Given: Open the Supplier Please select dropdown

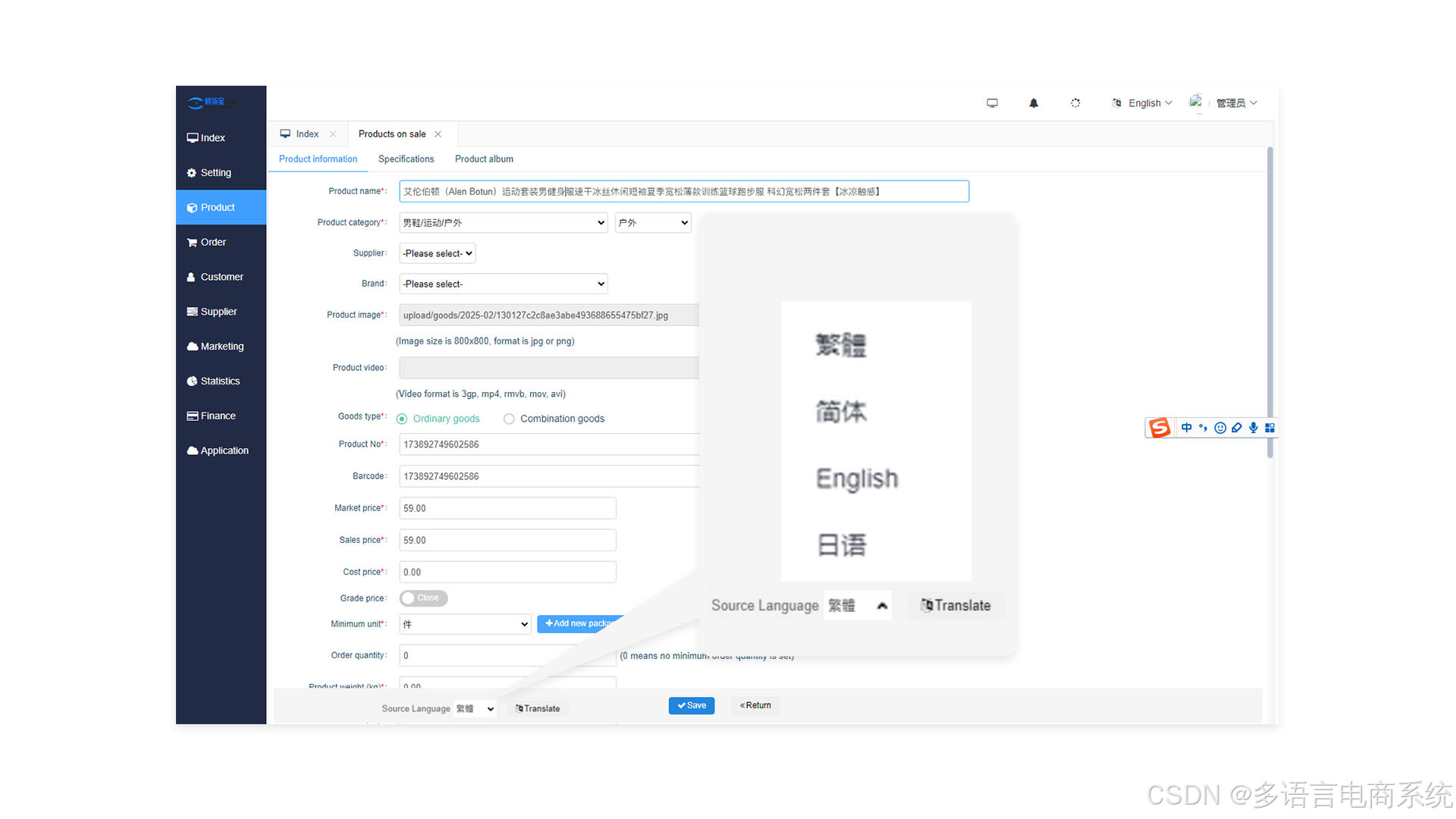Looking at the screenshot, I should (x=438, y=253).
